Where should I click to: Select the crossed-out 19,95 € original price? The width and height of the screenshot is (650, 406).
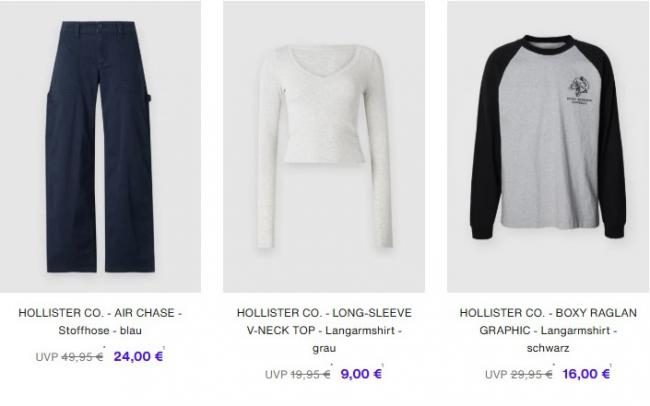pyautogui.click(x=310, y=374)
